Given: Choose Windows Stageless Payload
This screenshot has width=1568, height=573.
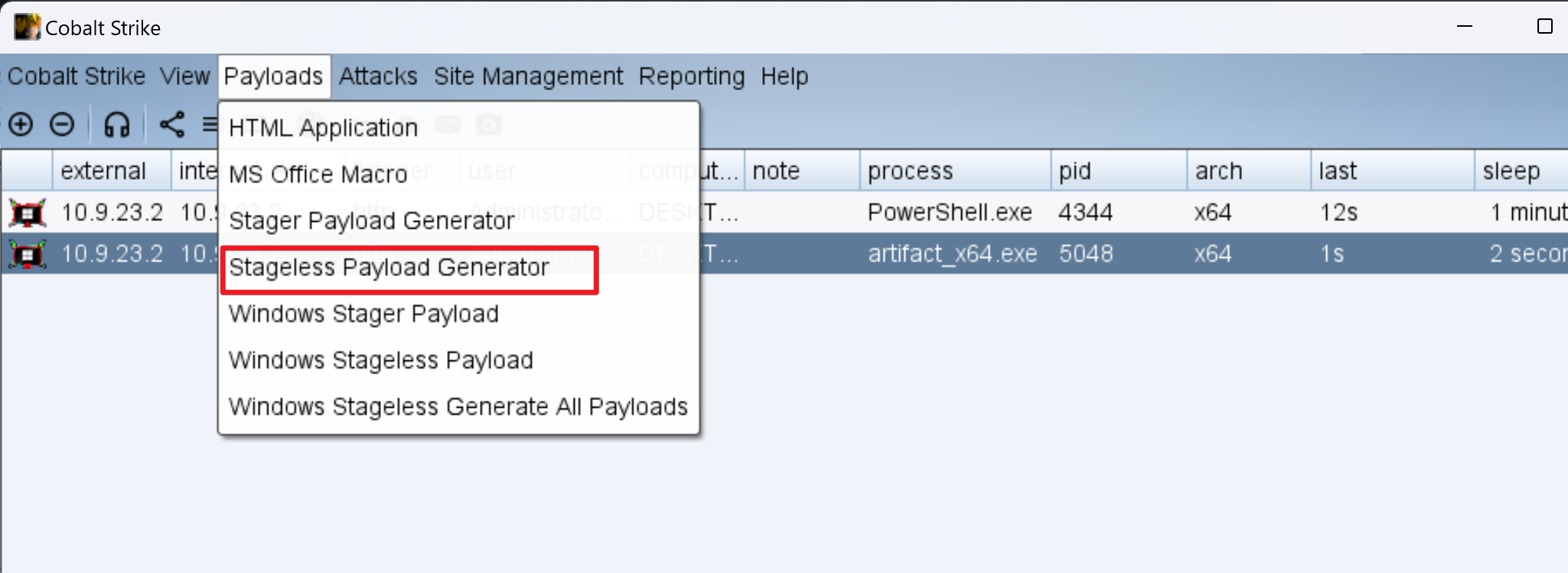Looking at the screenshot, I should pyautogui.click(x=459, y=360).
